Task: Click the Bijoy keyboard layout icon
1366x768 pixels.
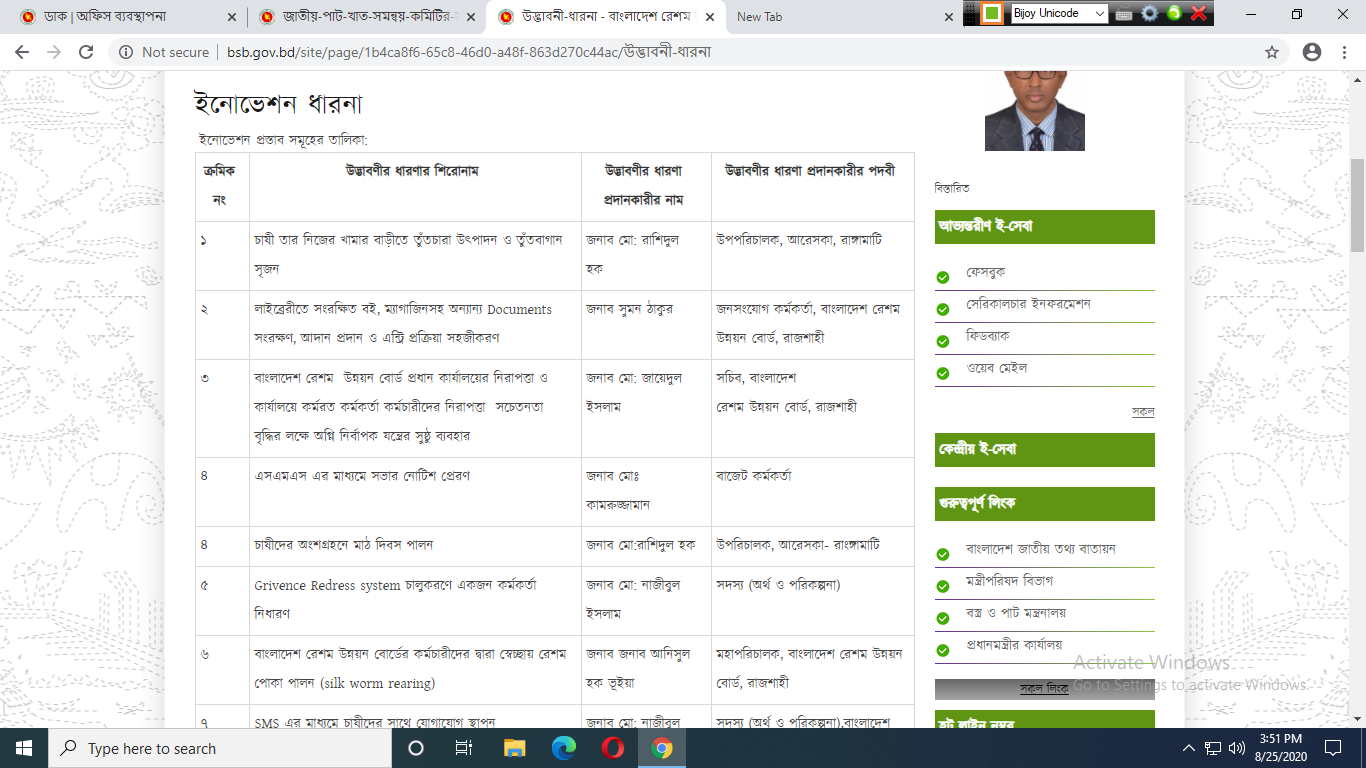Action: pos(1124,14)
